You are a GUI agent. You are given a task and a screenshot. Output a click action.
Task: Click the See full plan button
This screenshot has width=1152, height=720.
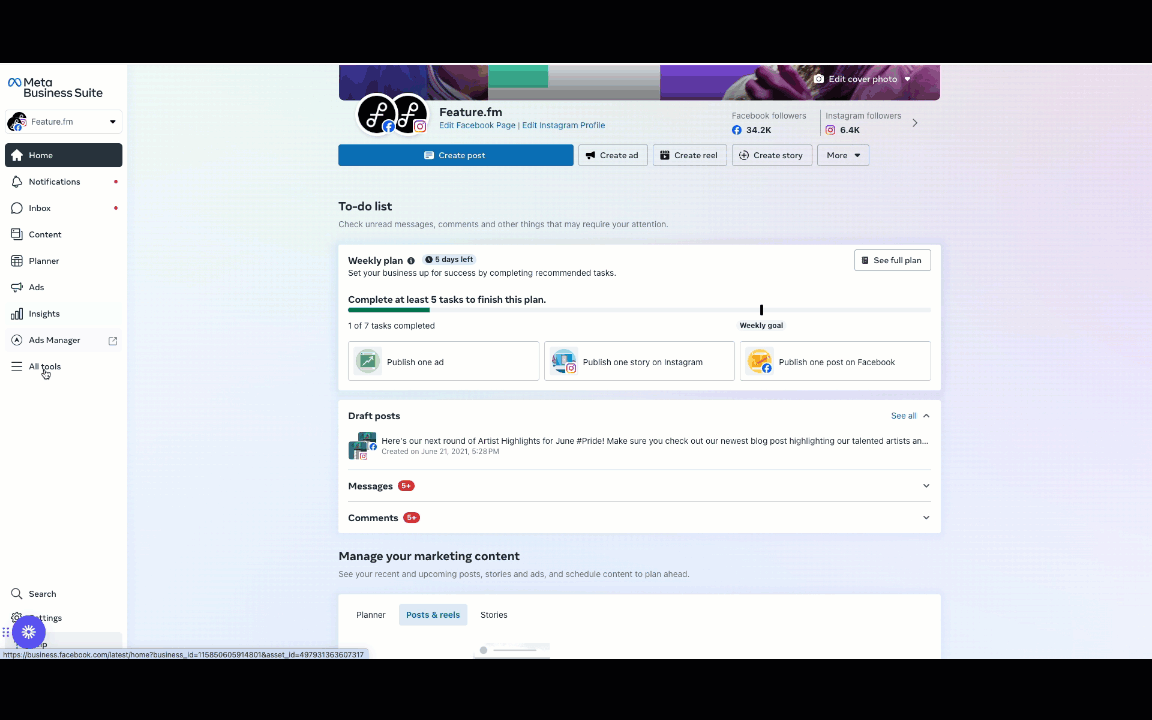[x=892, y=260]
